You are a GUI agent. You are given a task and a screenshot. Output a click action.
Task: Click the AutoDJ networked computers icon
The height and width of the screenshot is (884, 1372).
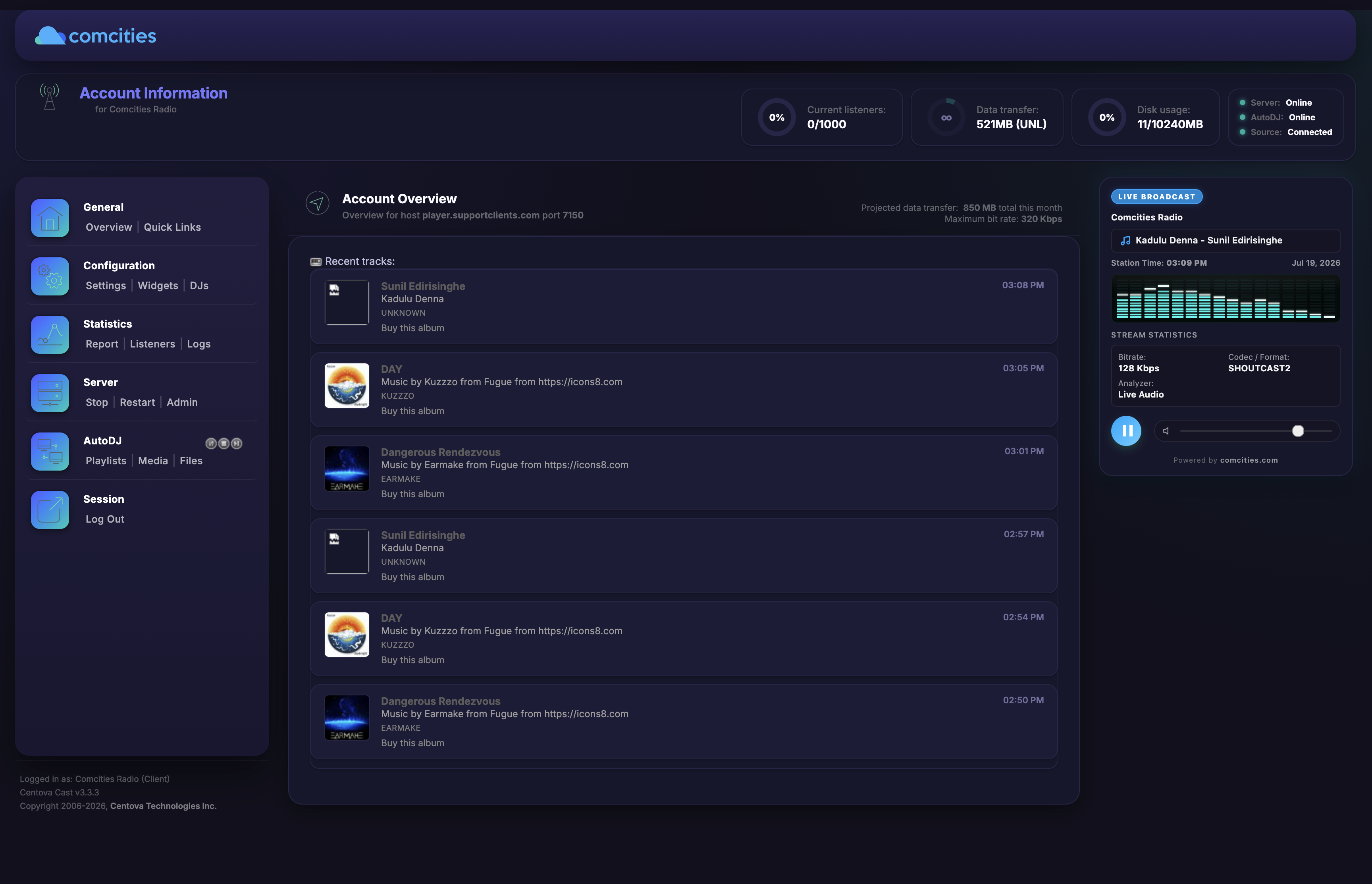pyautogui.click(x=50, y=451)
